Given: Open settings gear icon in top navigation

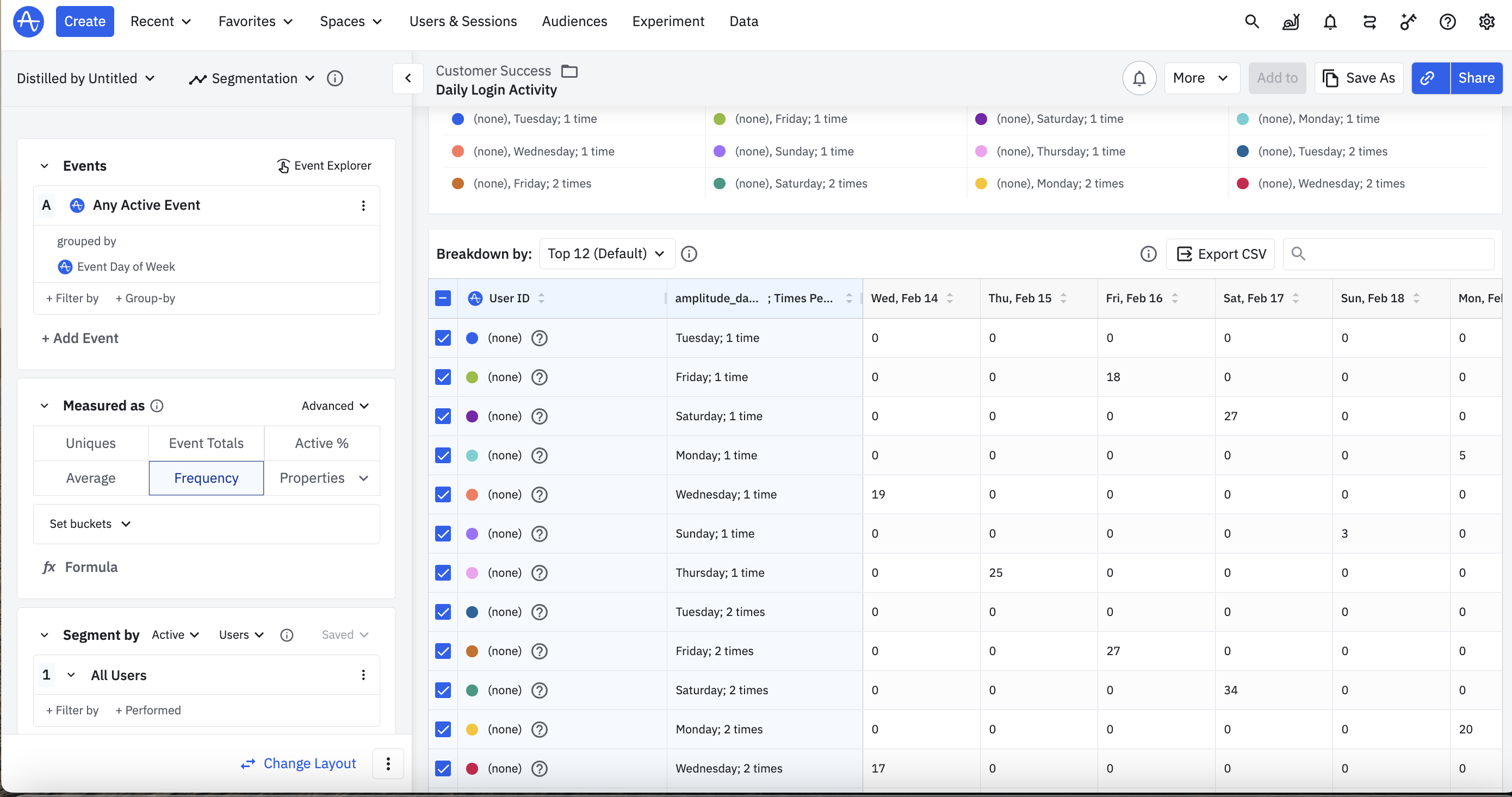Looking at the screenshot, I should 1486,22.
